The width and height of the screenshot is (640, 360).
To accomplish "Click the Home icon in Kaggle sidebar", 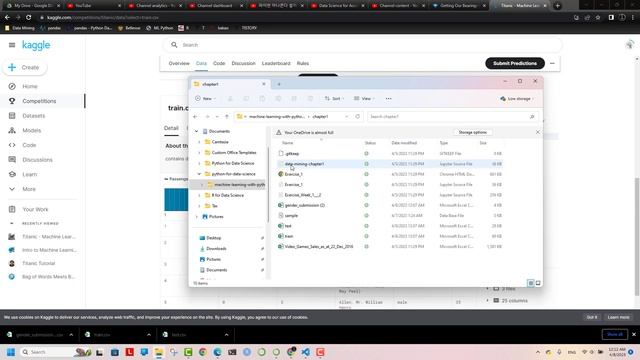I will tap(12, 87).
